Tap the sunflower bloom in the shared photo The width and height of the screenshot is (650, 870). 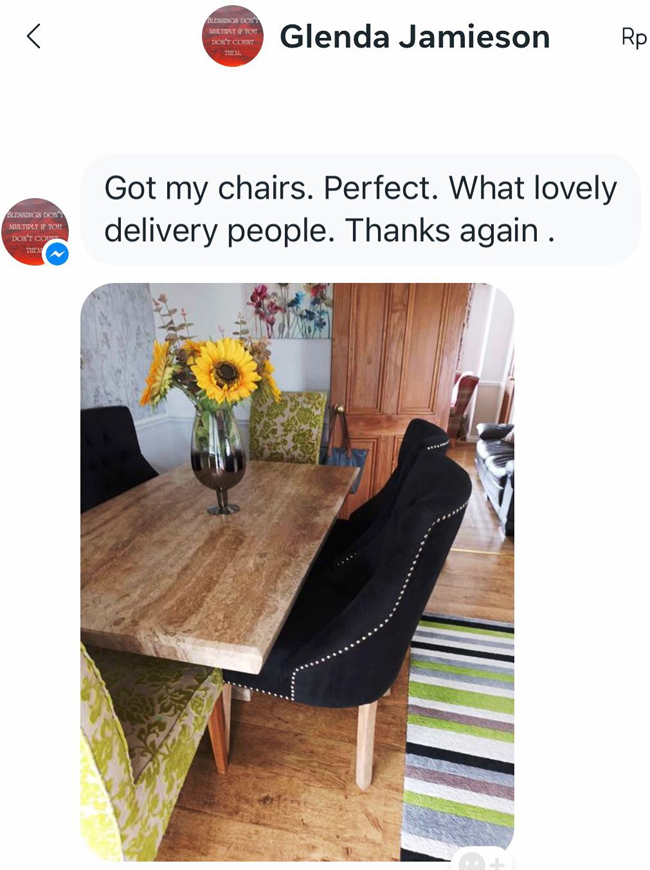pyautogui.click(x=225, y=370)
